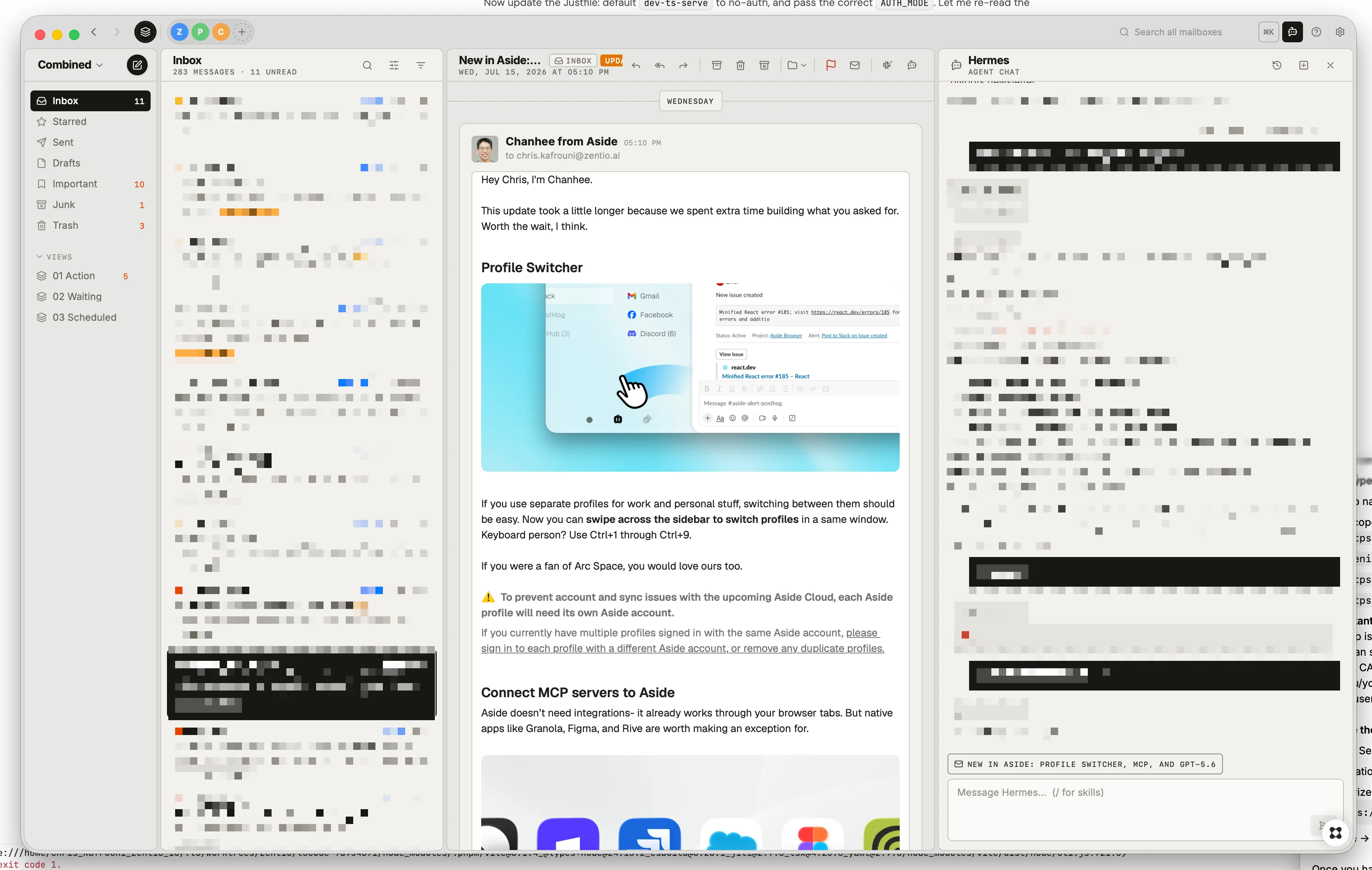Open the 03 Scheduled view
The width and height of the screenshot is (1372, 870).
pyautogui.click(x=90, y=317)
